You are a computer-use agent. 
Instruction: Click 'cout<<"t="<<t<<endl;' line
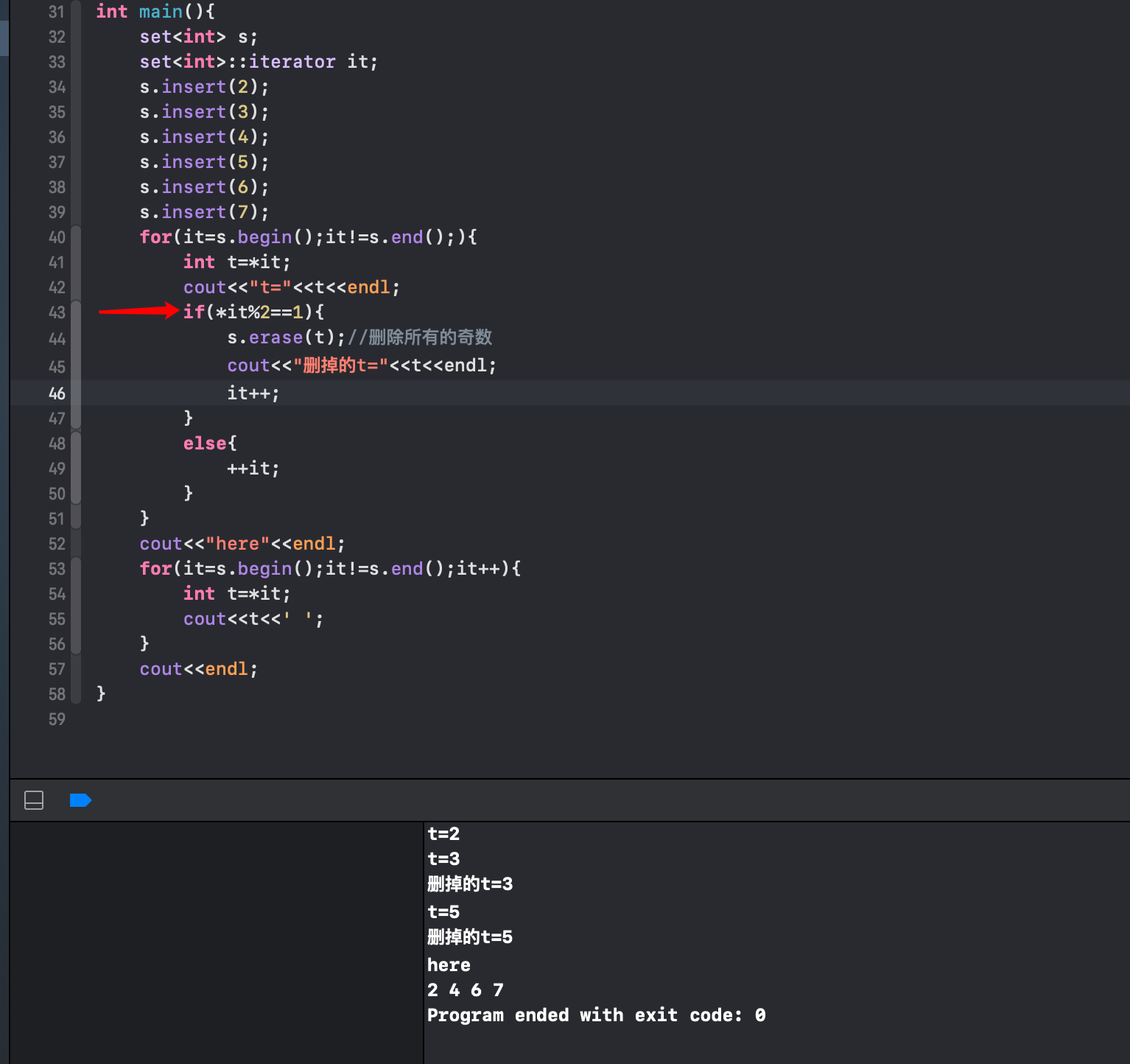tap(292, 287)
